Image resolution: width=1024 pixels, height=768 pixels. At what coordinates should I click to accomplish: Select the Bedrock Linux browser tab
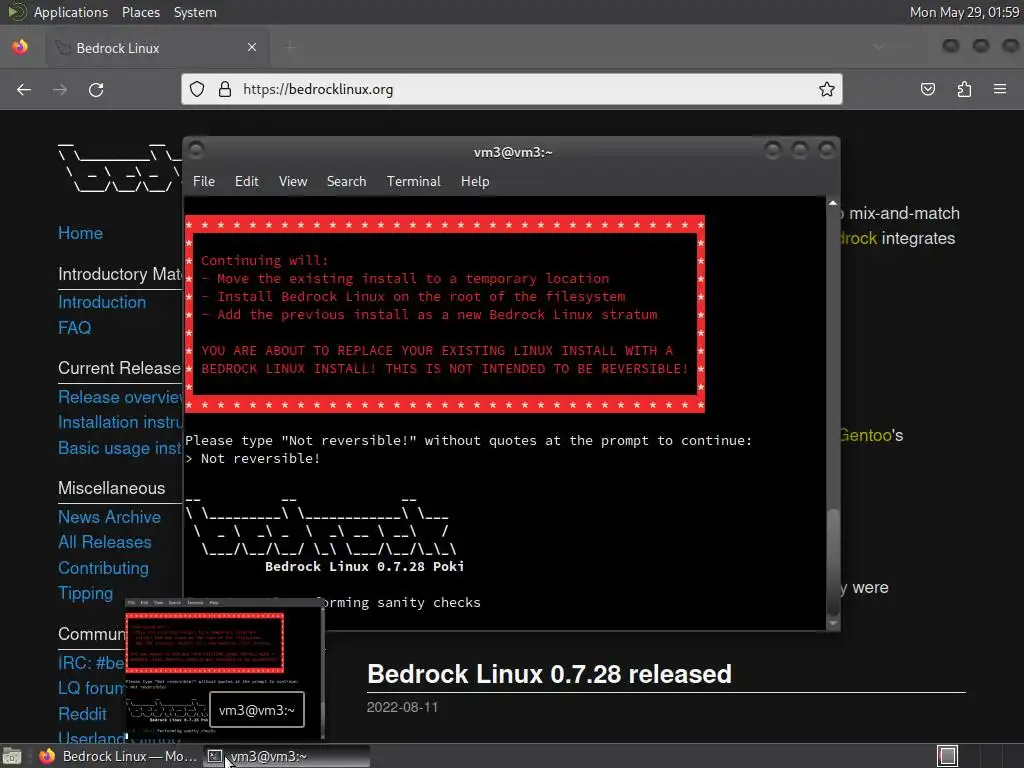coord(155,48)
